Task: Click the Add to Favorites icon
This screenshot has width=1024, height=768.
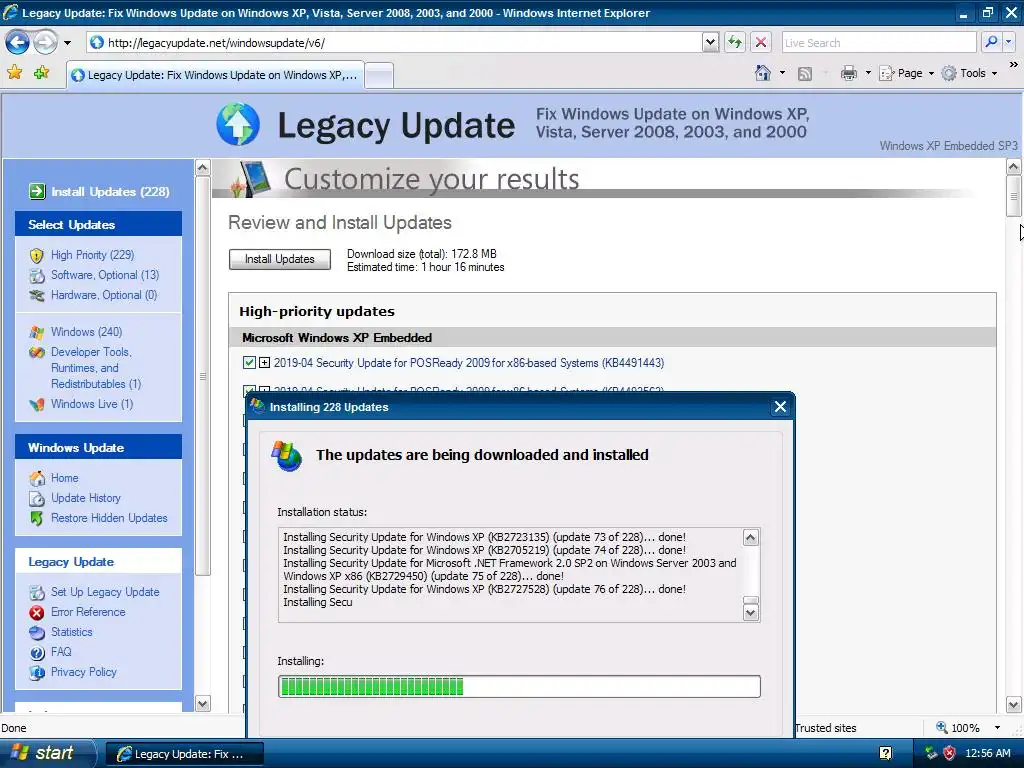Action: coord(42,72)
